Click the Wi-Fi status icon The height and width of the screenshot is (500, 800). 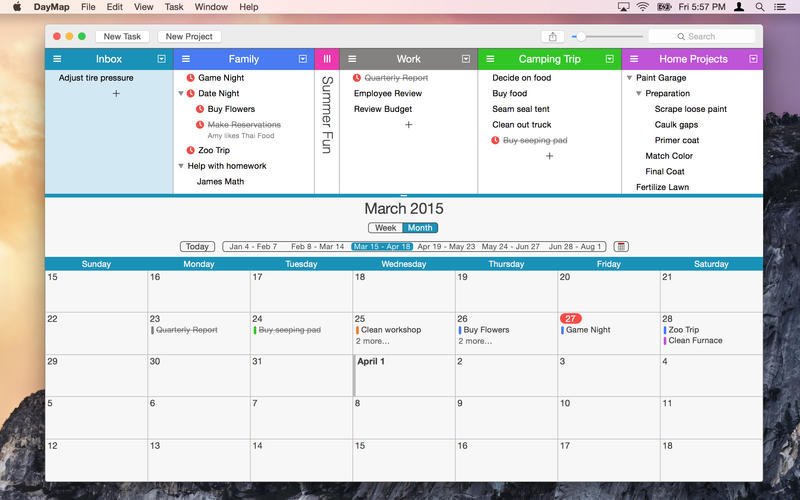[643, 7]
